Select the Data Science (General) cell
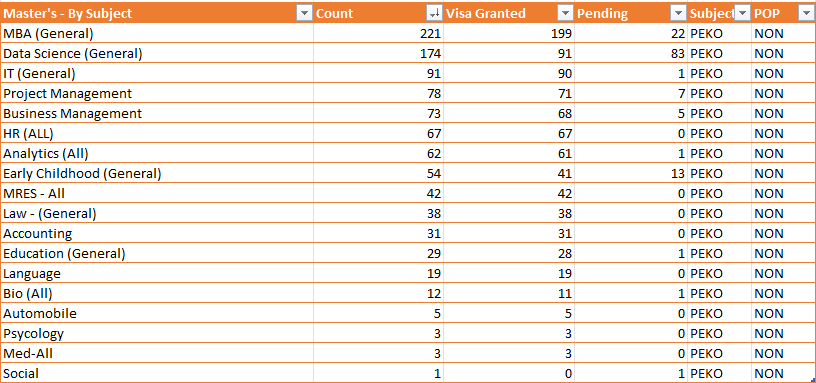 [x=157, y=54]
